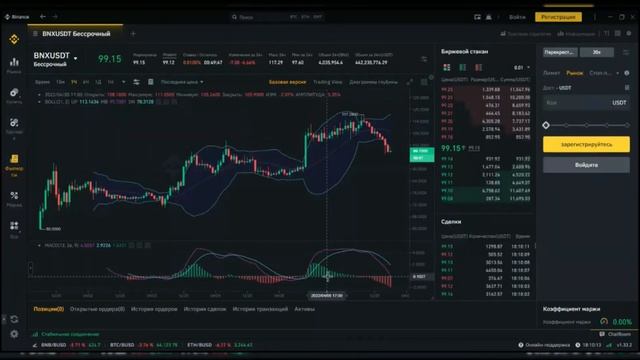The width and height of the screenshot is (640, 360).
Task: Expand the BNXUSDT pair selector arrow
Action: click(x=76, y=58)
